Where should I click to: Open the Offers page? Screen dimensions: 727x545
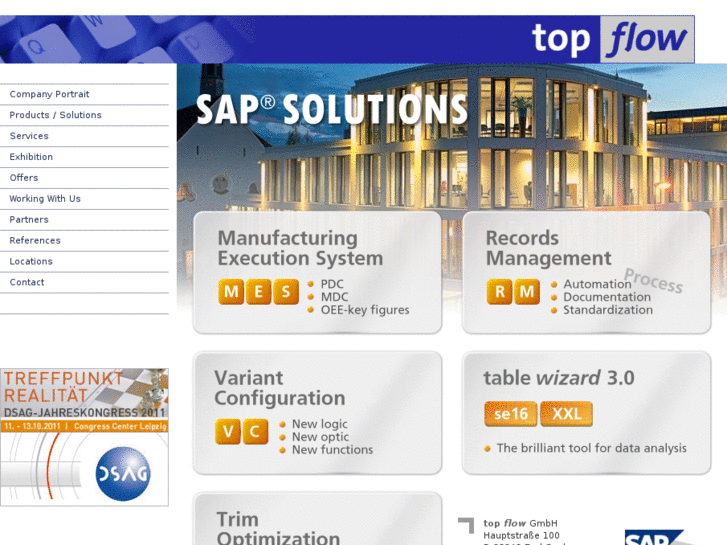(x=24, y=178)
